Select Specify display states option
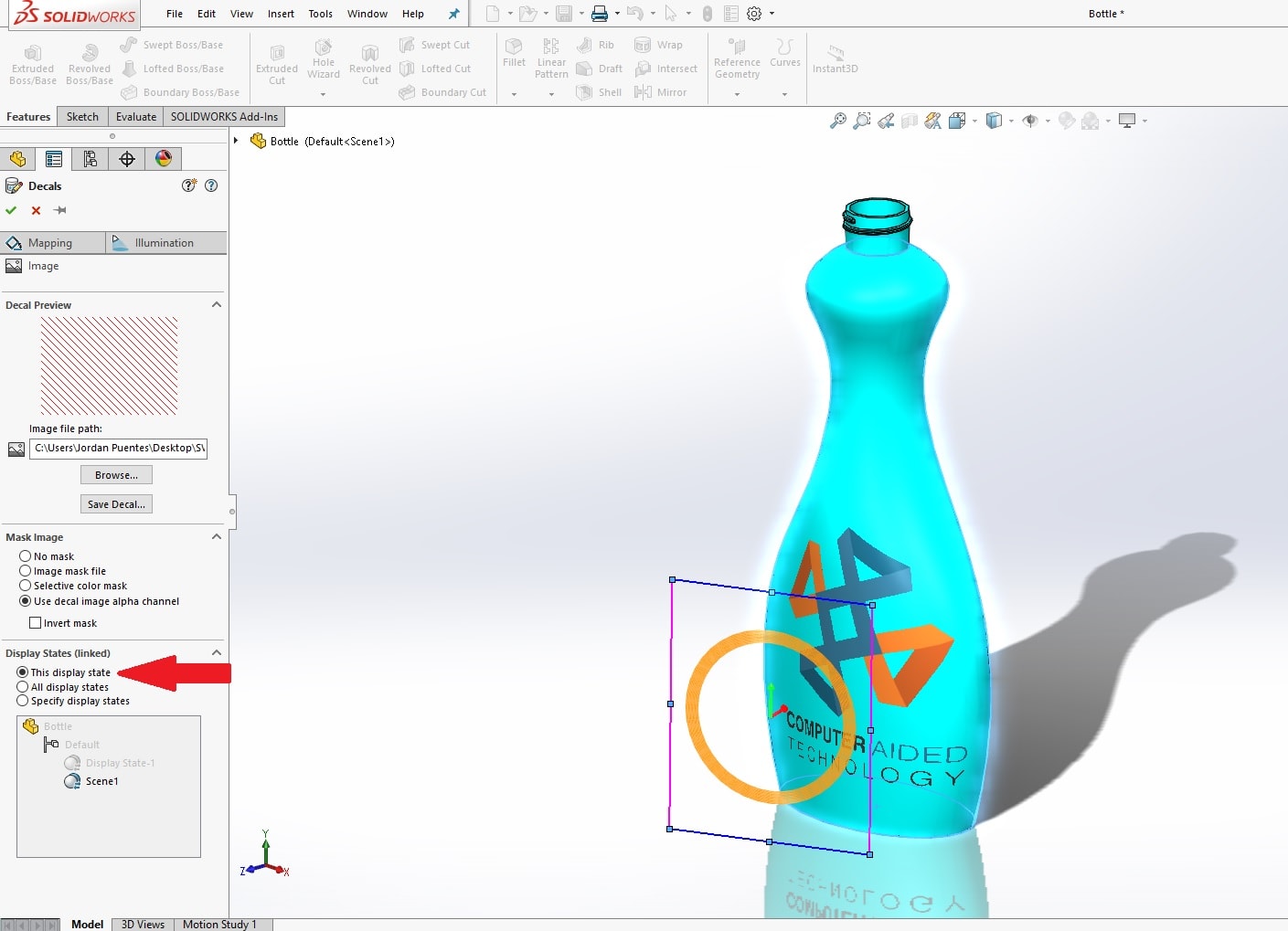The image size is (1288, 931). 23,701
